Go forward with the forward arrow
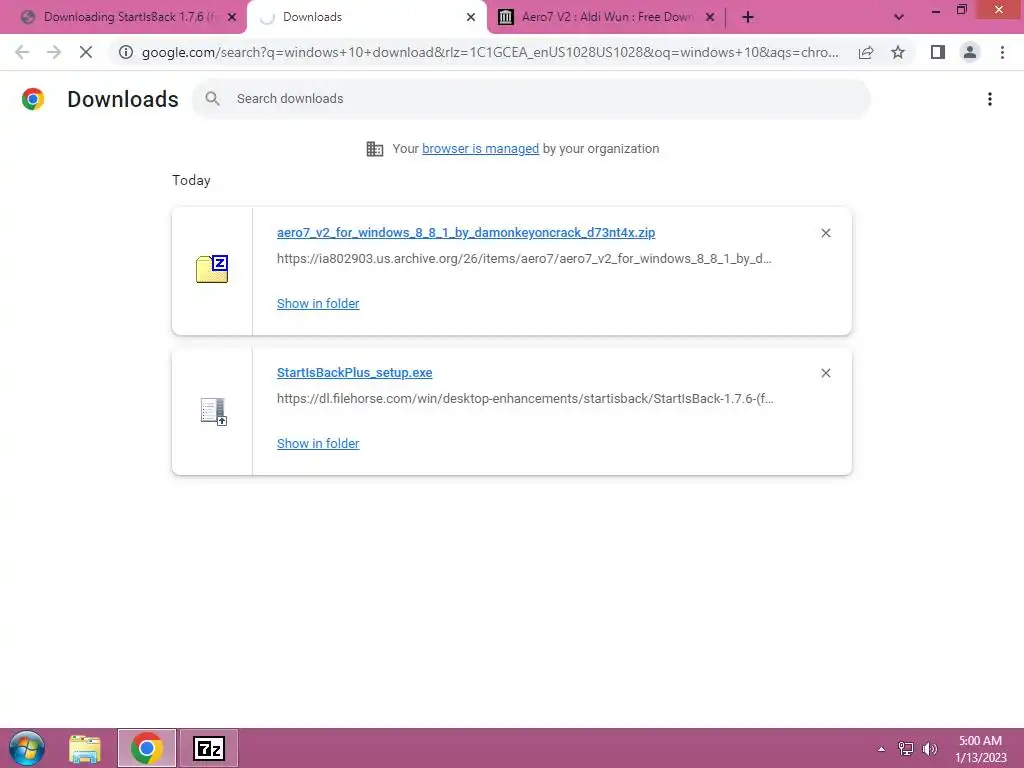 54,52
